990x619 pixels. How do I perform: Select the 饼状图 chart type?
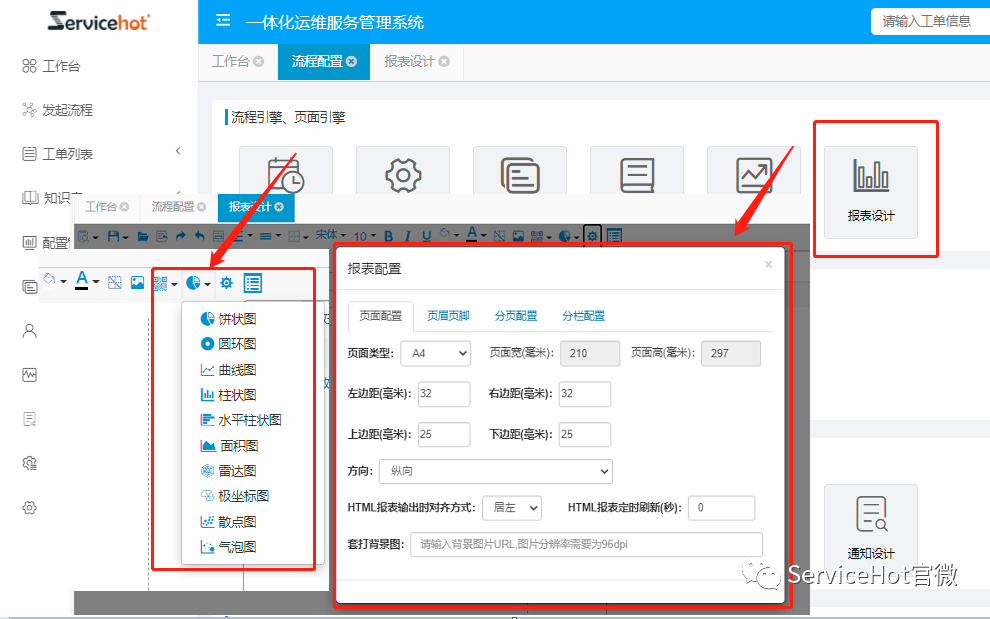point(232,317)
